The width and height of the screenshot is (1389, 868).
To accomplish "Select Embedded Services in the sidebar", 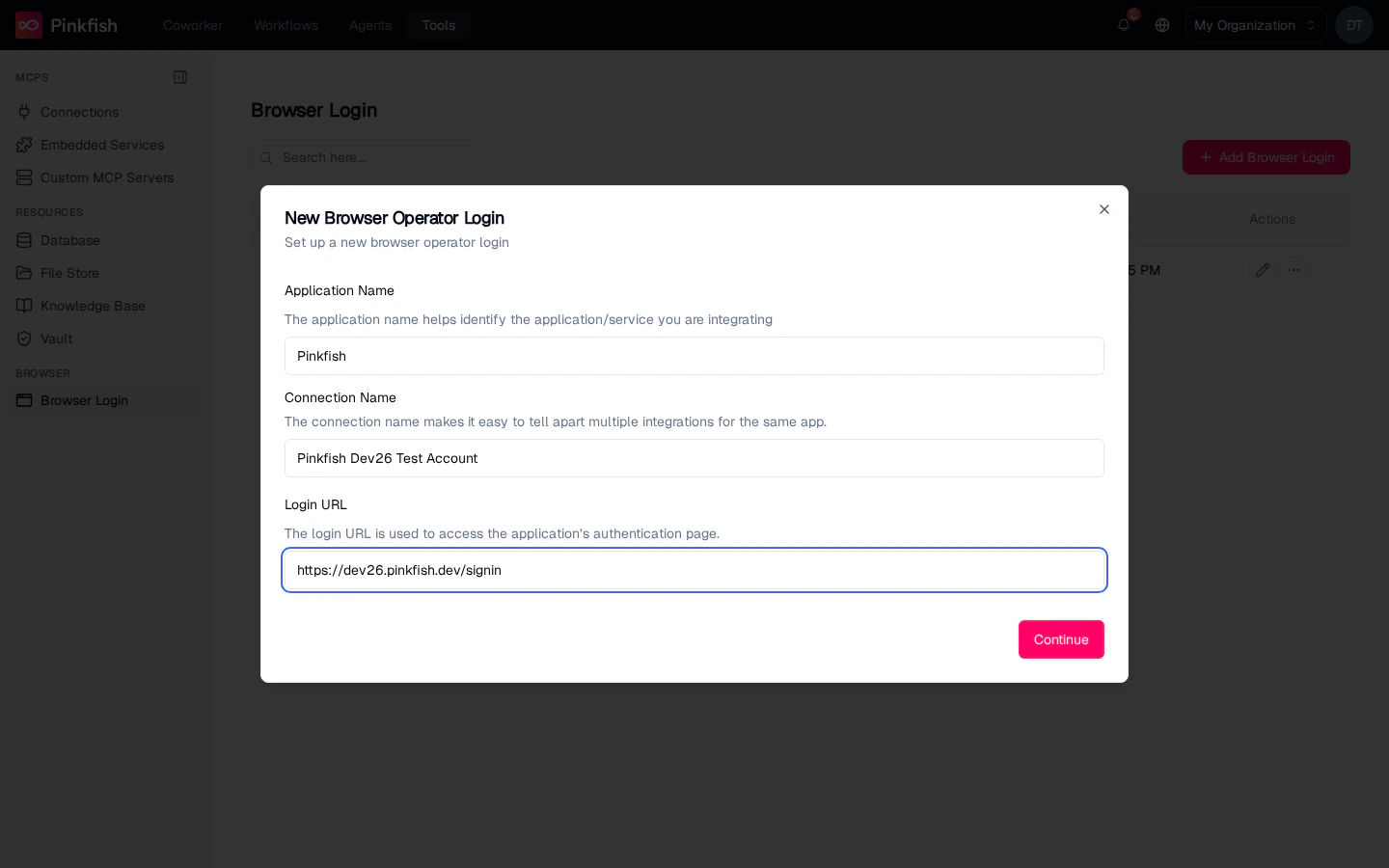I will coord(102,145).
